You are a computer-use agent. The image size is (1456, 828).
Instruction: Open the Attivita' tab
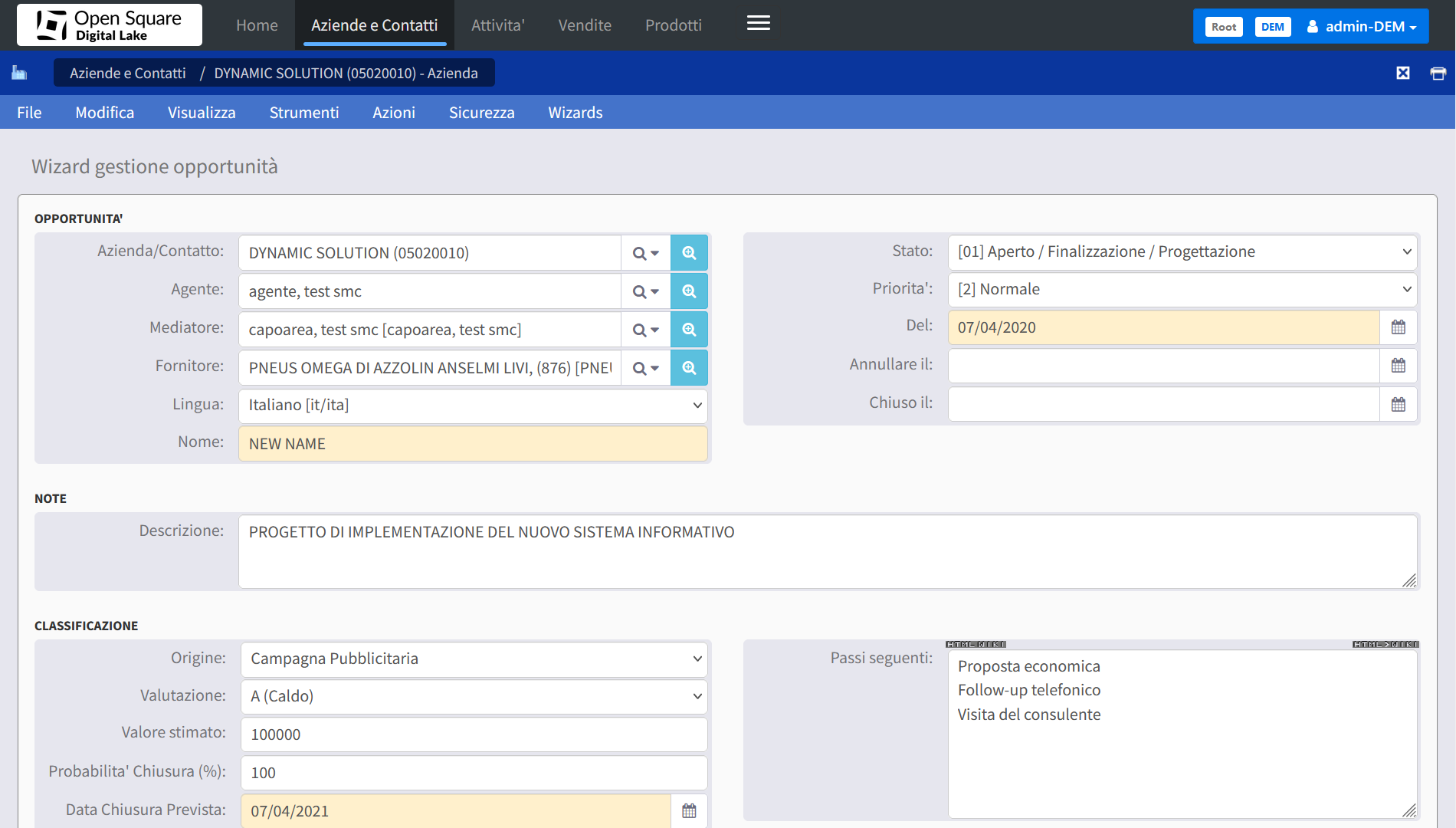coord(498,25)
